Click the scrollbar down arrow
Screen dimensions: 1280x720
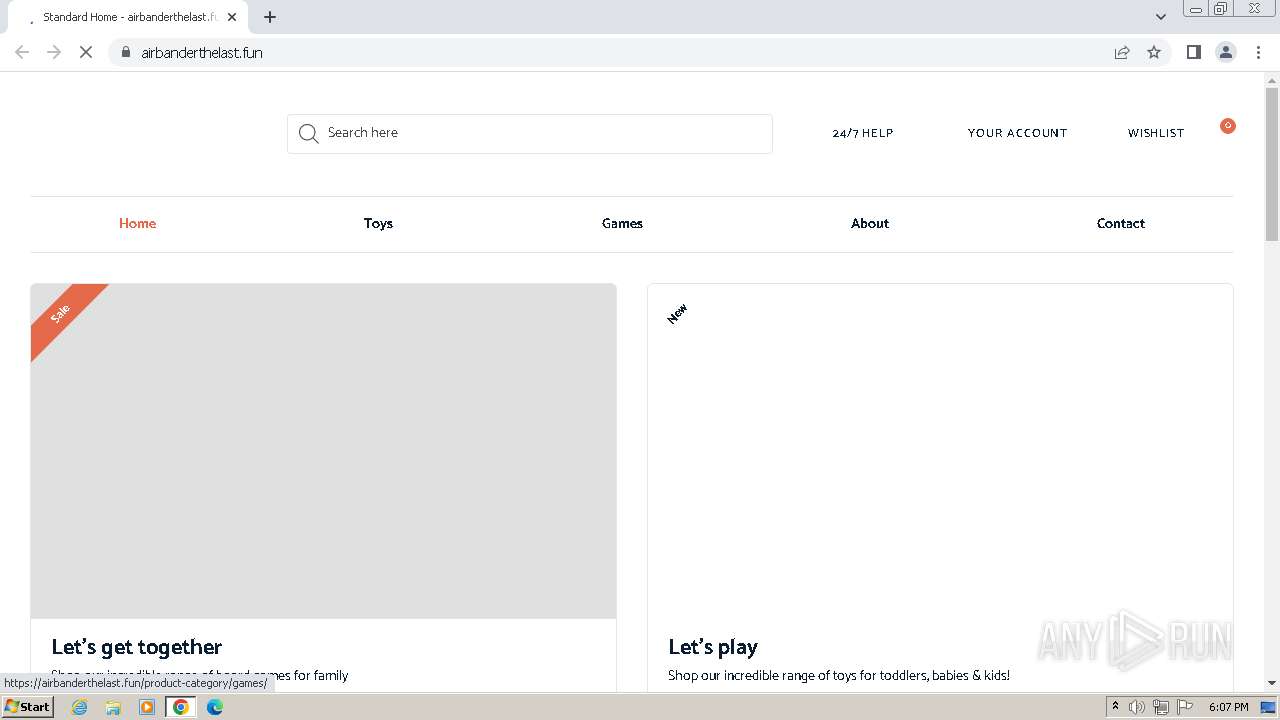pos(1272,683)
